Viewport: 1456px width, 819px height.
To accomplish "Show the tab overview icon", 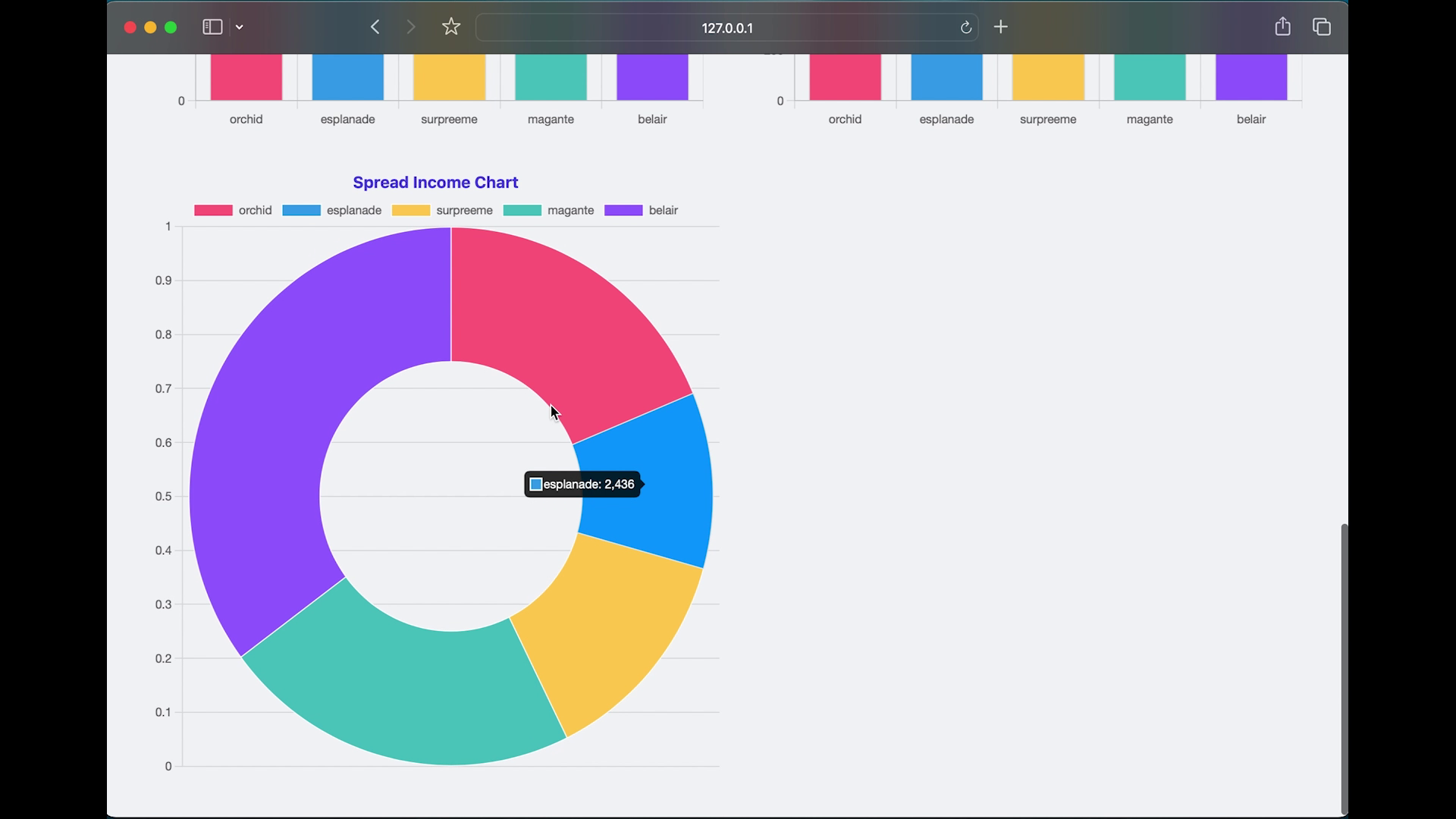I will (x=1321, y=27).
